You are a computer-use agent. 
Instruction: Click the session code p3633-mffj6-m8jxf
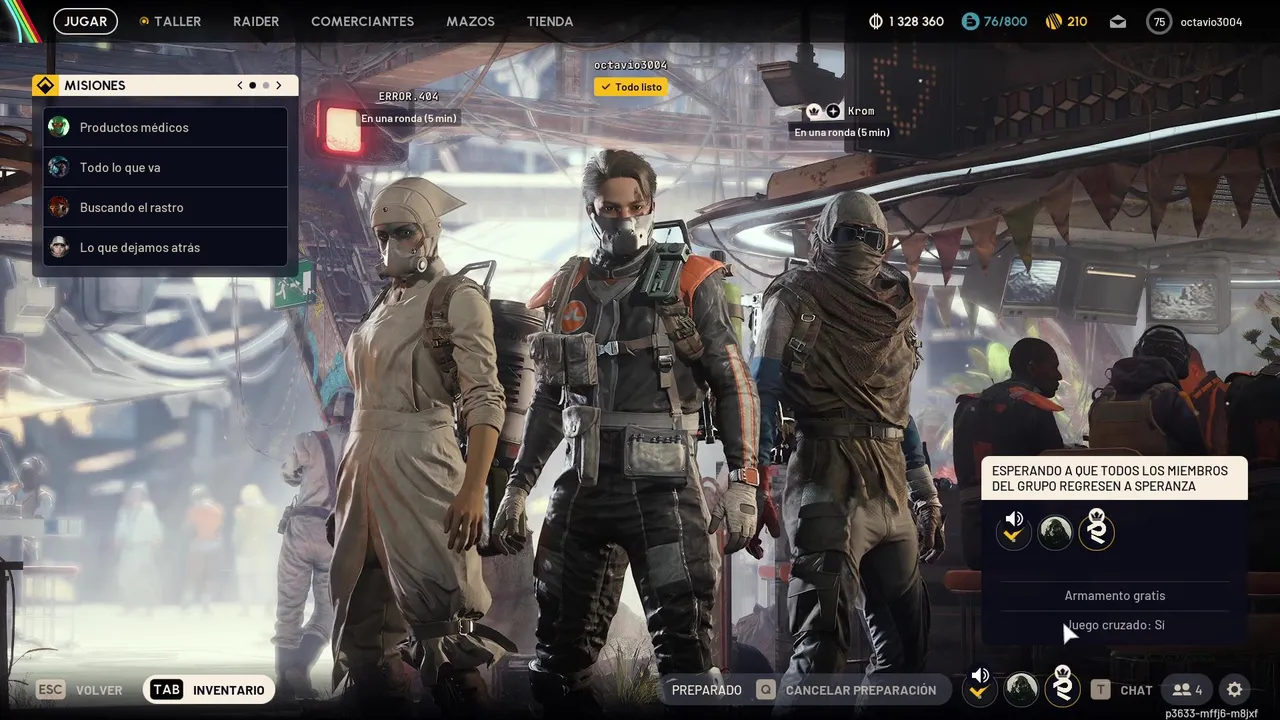click(x=1211, y=714)
